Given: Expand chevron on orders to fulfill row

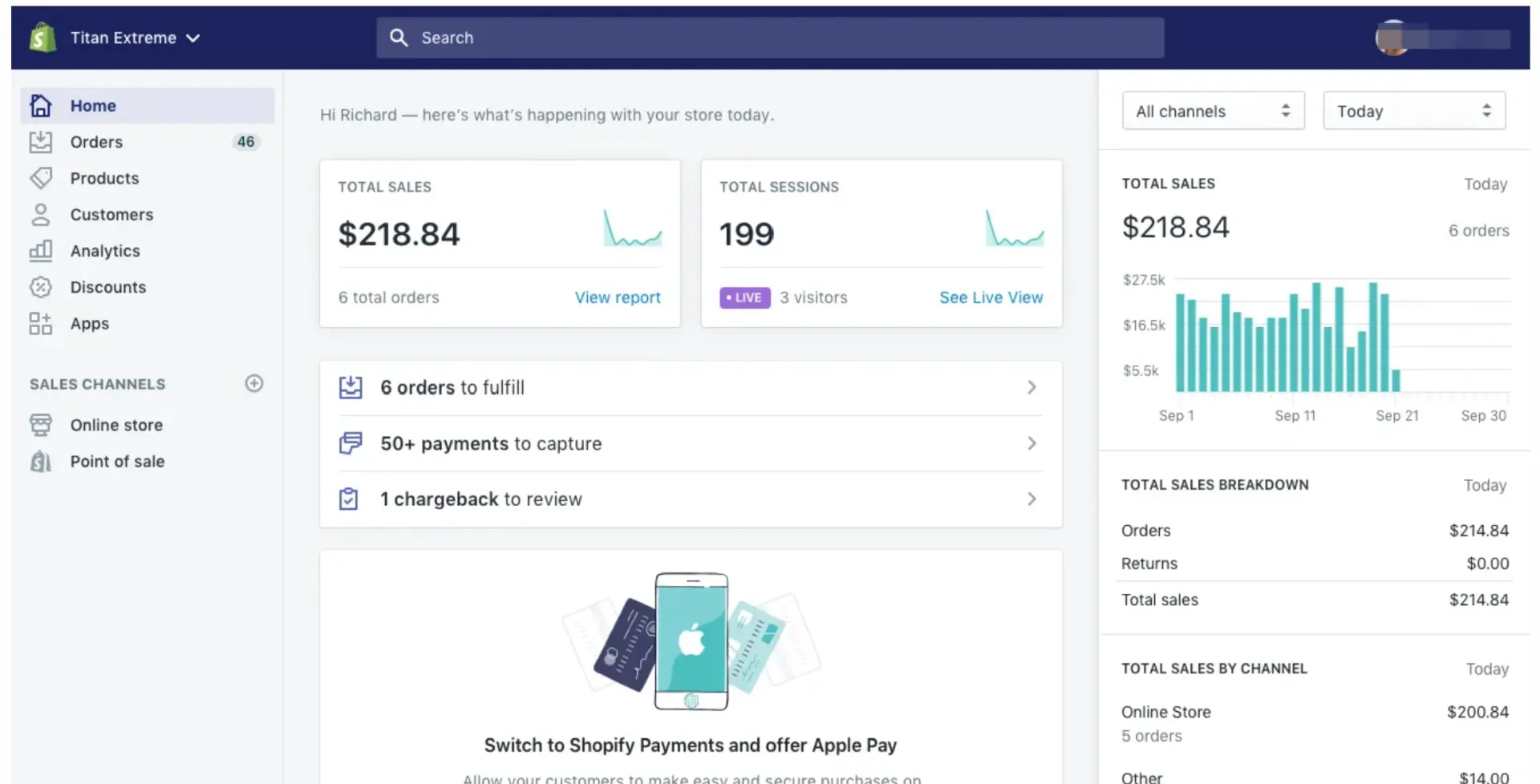Looking at the screenshot, I should coord(1031,387).
